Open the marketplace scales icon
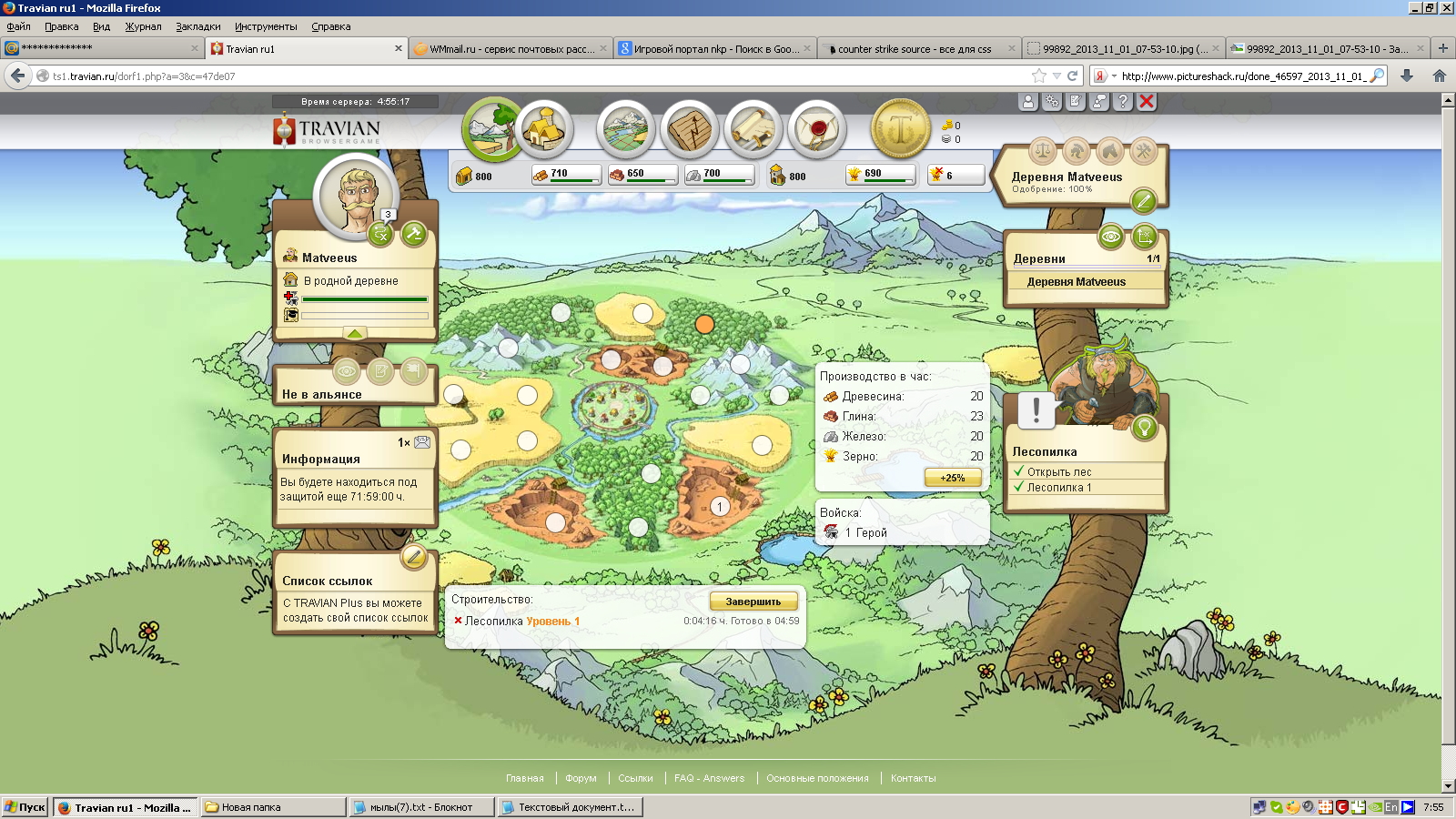This screenshot has height=819, width=1456. point(1043,151)
